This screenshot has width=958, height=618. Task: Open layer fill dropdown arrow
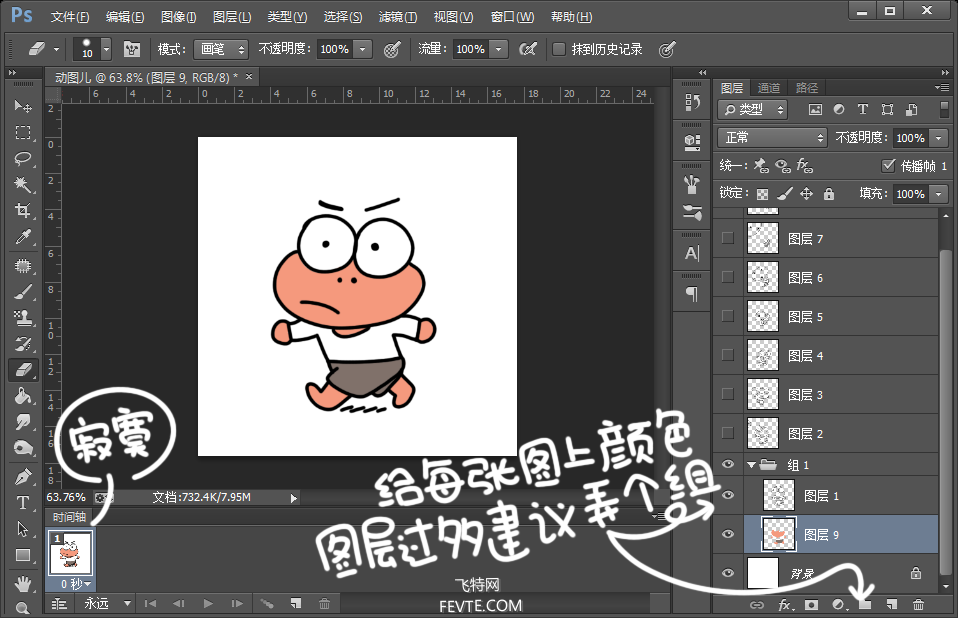point(938,194)
